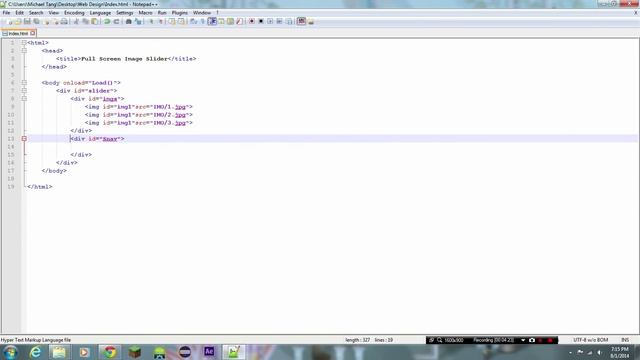Open the Macro menu
The height and width of the screenshot is (360, 640).
145,13
